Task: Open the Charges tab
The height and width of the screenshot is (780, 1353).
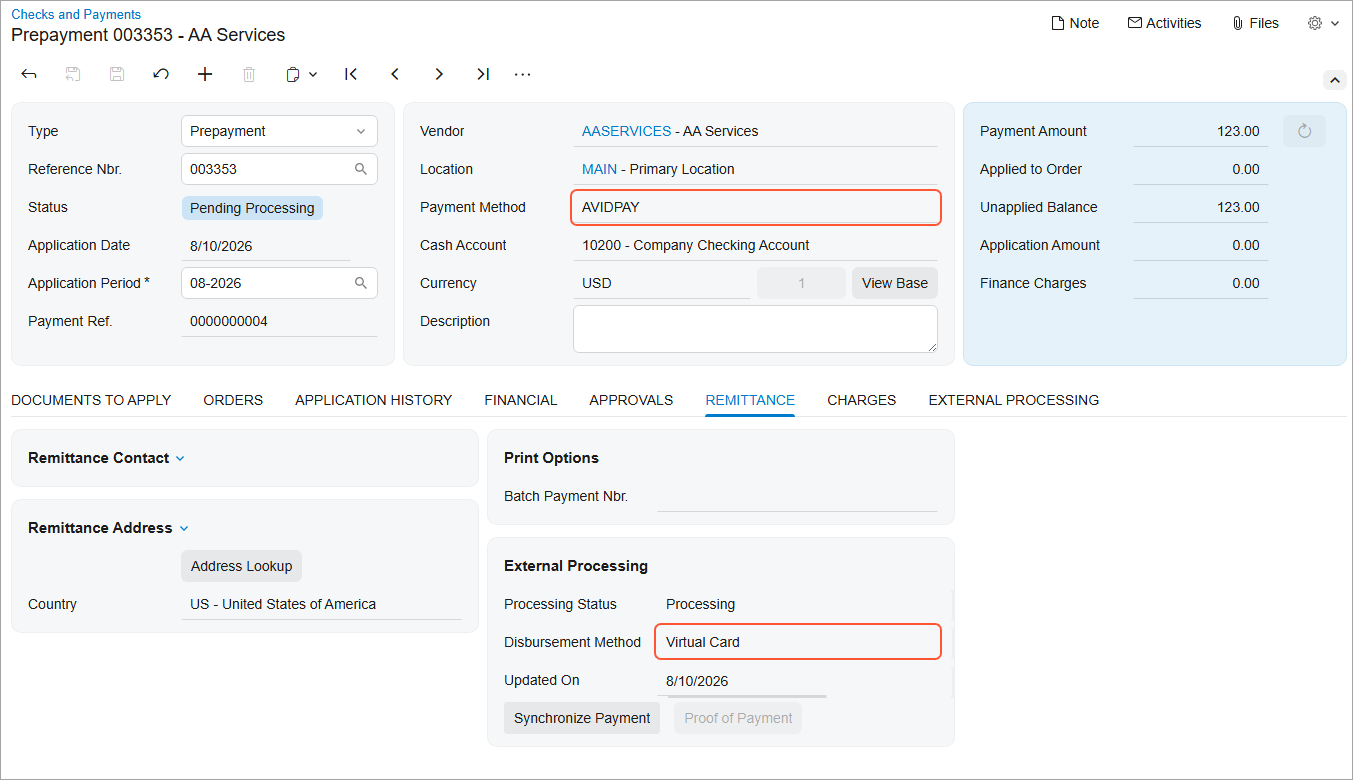Action: [862, 400]
